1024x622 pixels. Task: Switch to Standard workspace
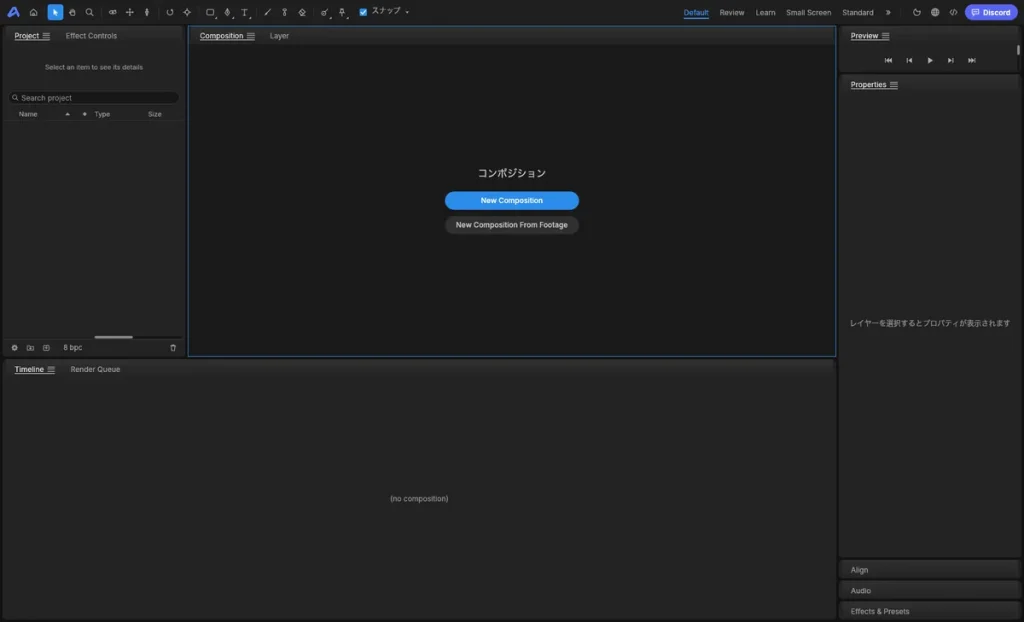(x=857, y=12)
